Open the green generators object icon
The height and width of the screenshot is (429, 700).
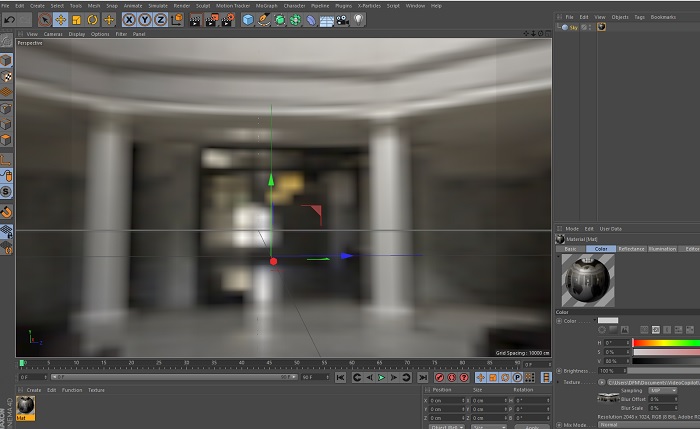click(279, 20)
